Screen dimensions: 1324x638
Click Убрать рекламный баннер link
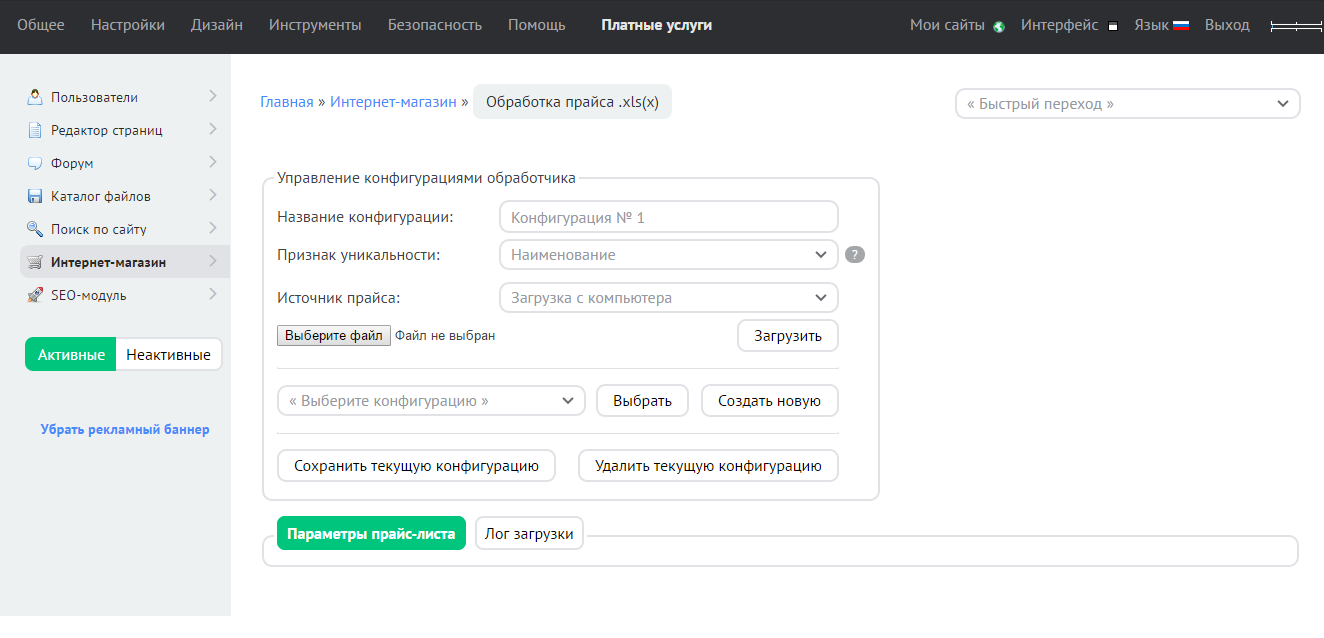click(125, 430)
